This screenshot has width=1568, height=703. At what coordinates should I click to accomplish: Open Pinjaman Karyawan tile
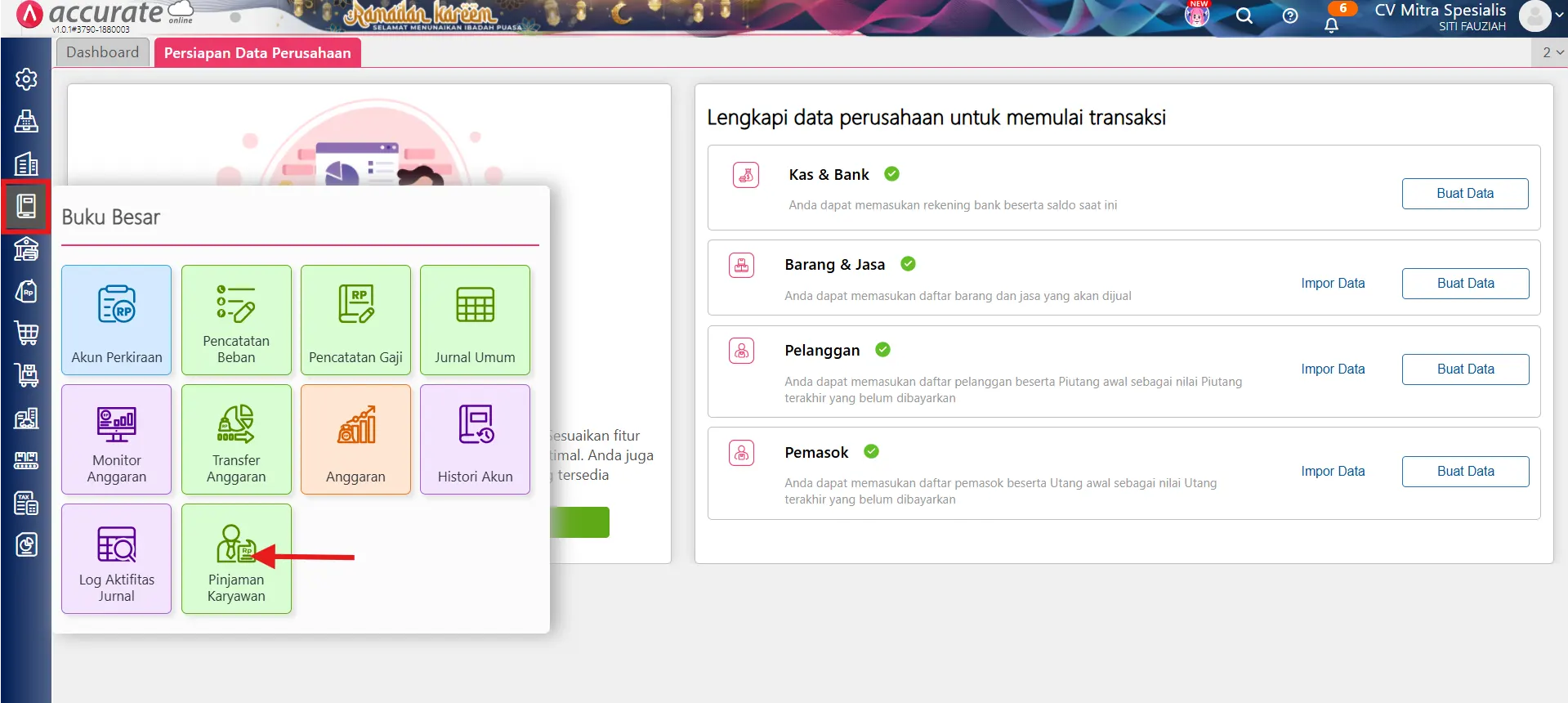pyautogui.click(x=236, y=558)
